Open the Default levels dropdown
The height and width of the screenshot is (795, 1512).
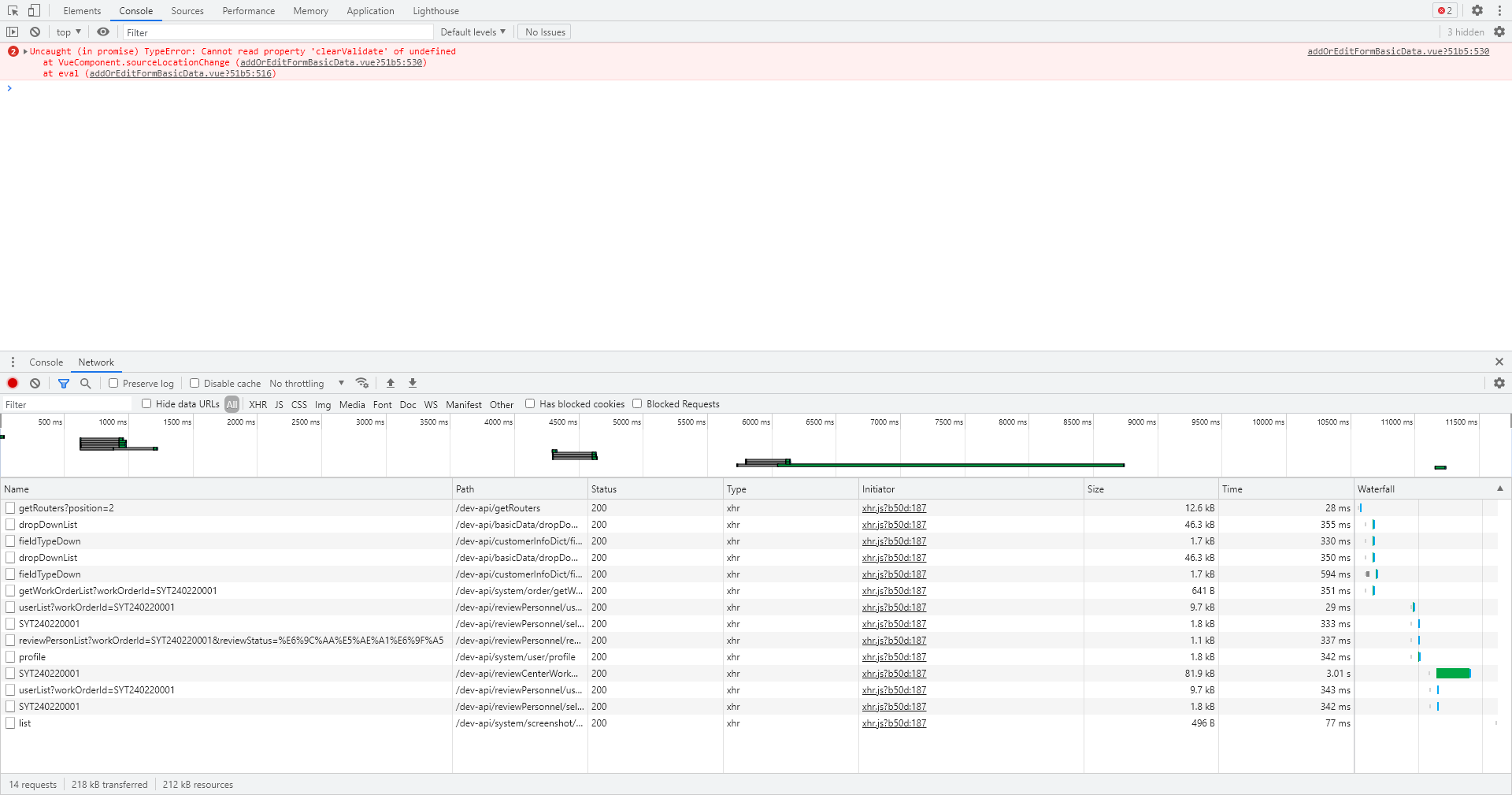click(472, 32)
